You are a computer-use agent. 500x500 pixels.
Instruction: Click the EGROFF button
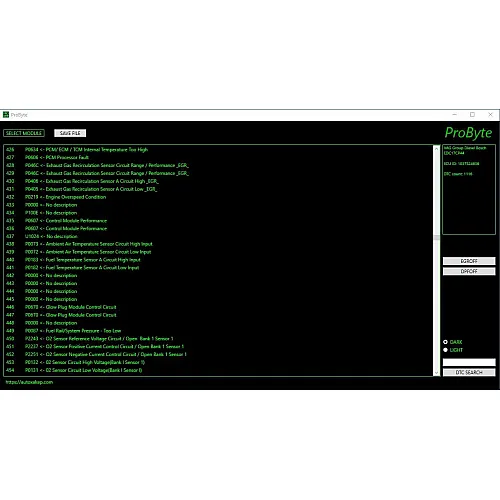click(469, 261)
